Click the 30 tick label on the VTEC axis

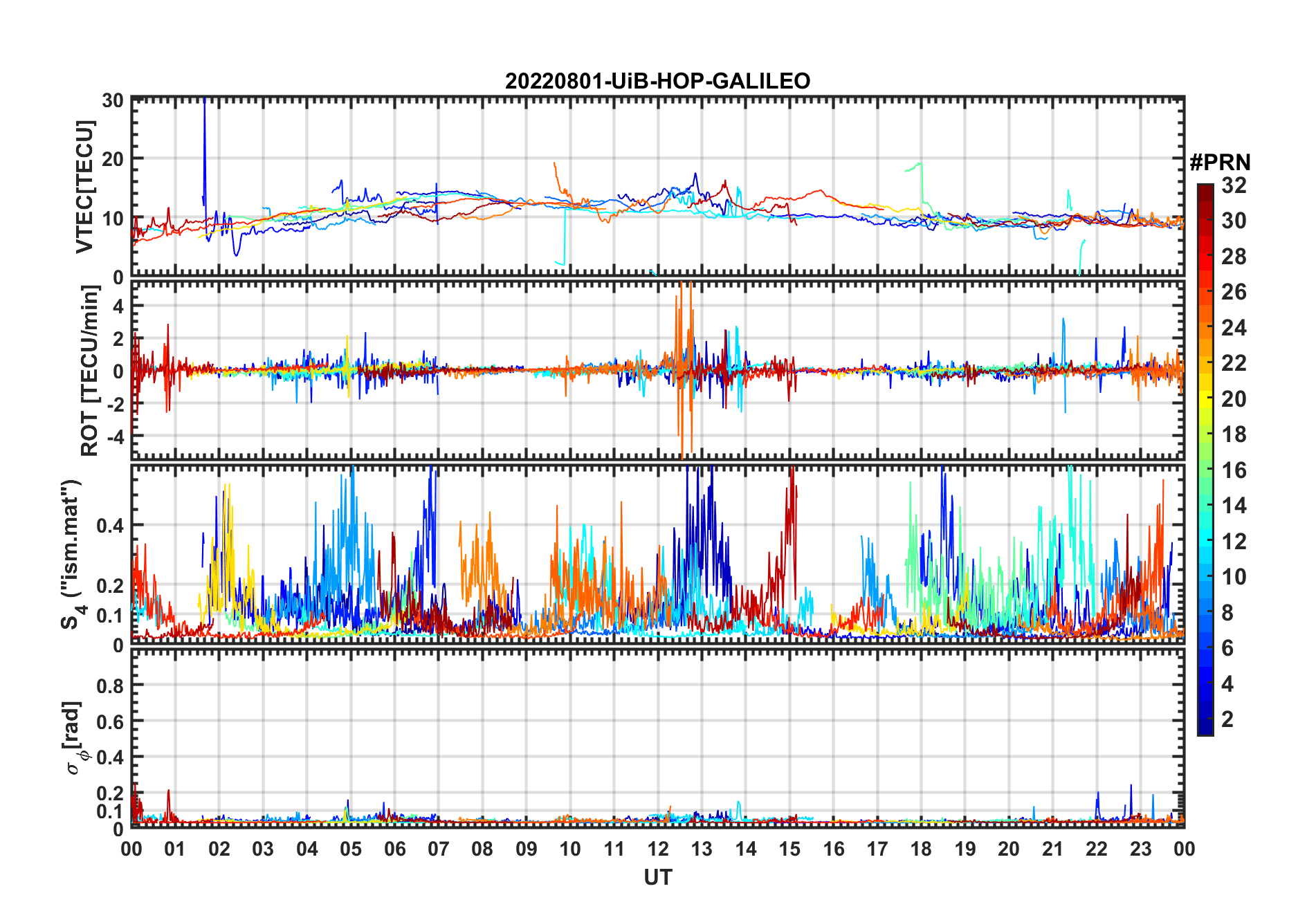[x=113, y=100]
